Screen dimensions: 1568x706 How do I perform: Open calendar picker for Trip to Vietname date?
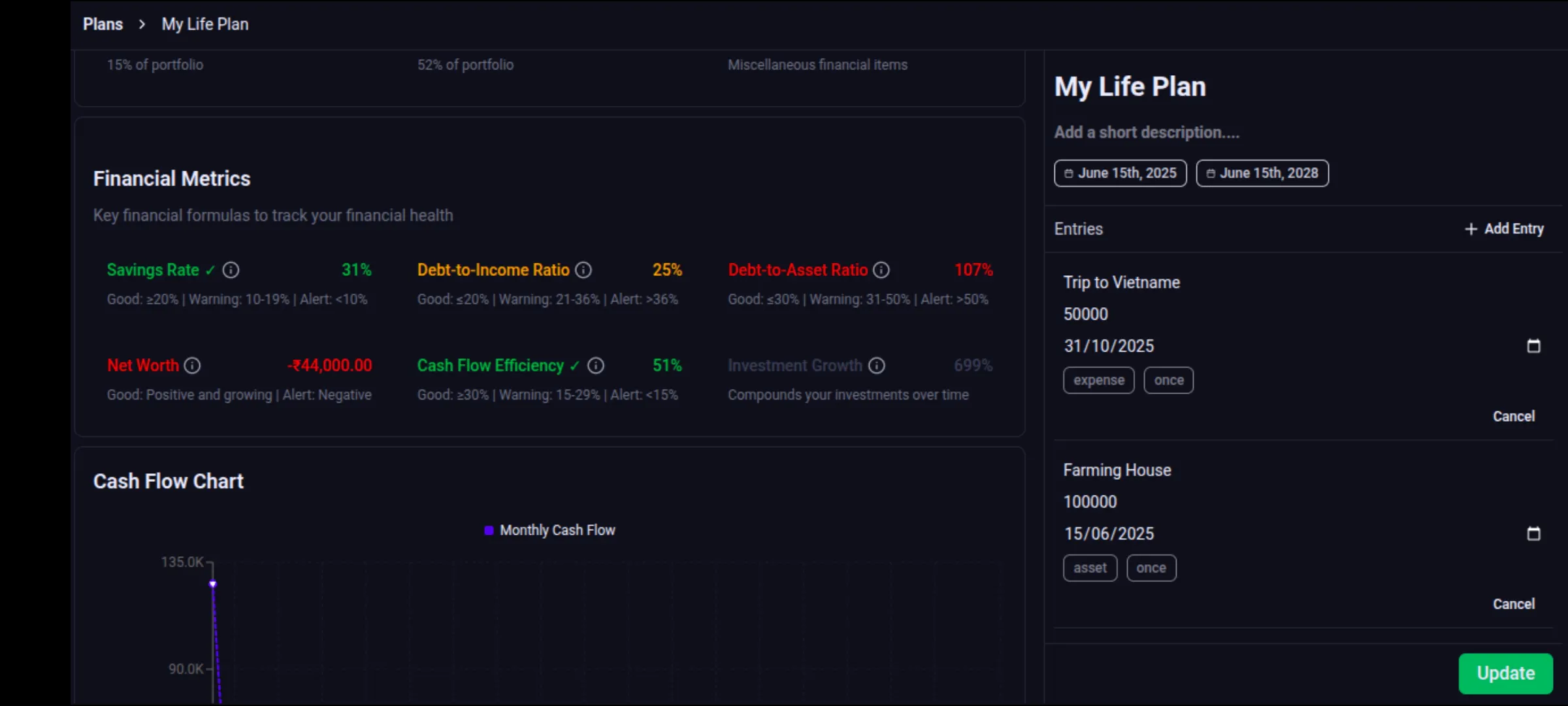coord(1533,346)
